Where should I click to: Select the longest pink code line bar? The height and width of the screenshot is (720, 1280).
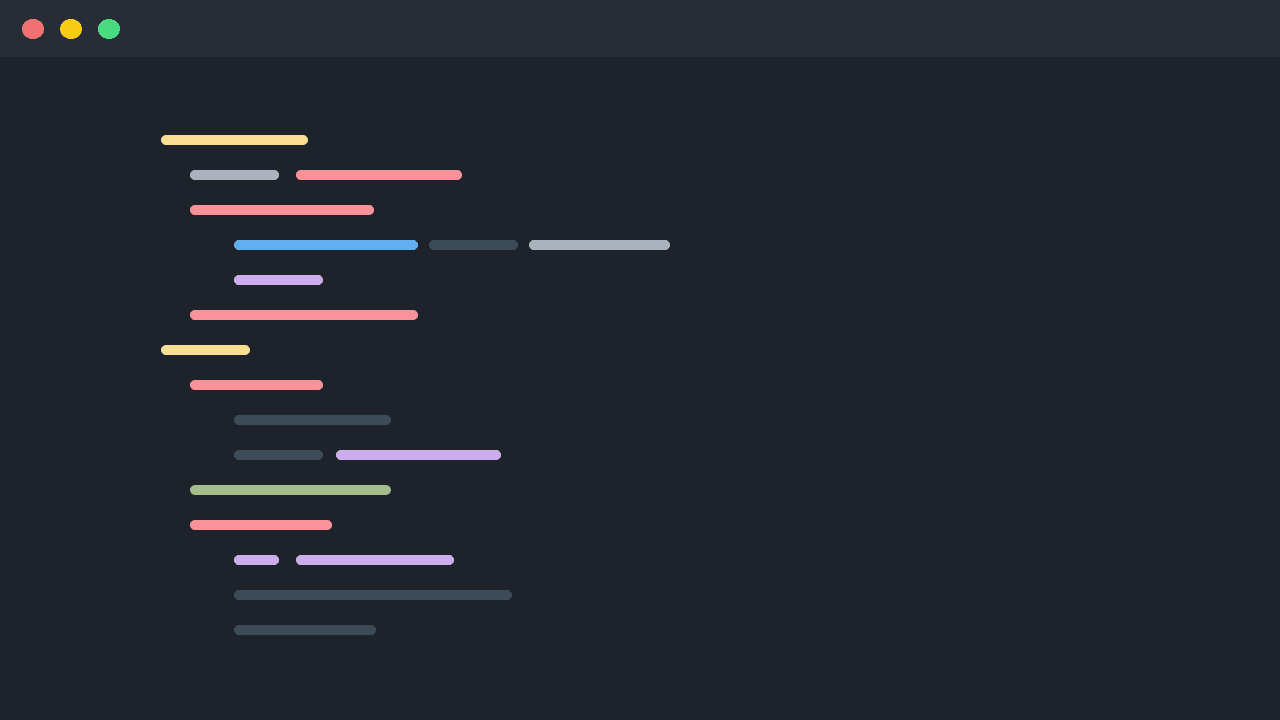pyautogui.click(x=304, y=315)
